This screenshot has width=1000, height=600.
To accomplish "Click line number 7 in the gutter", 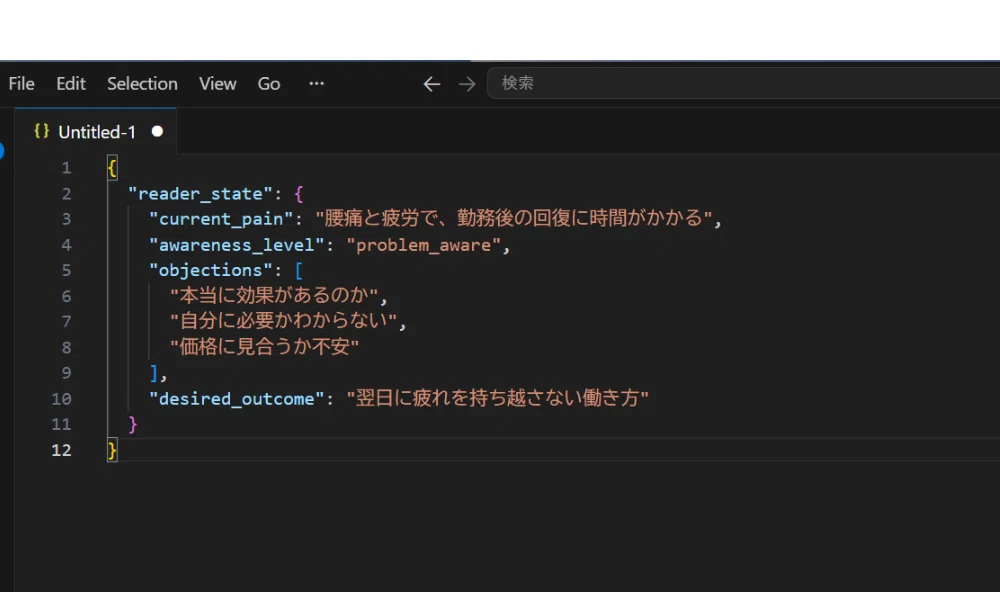I will coord(66,321).
